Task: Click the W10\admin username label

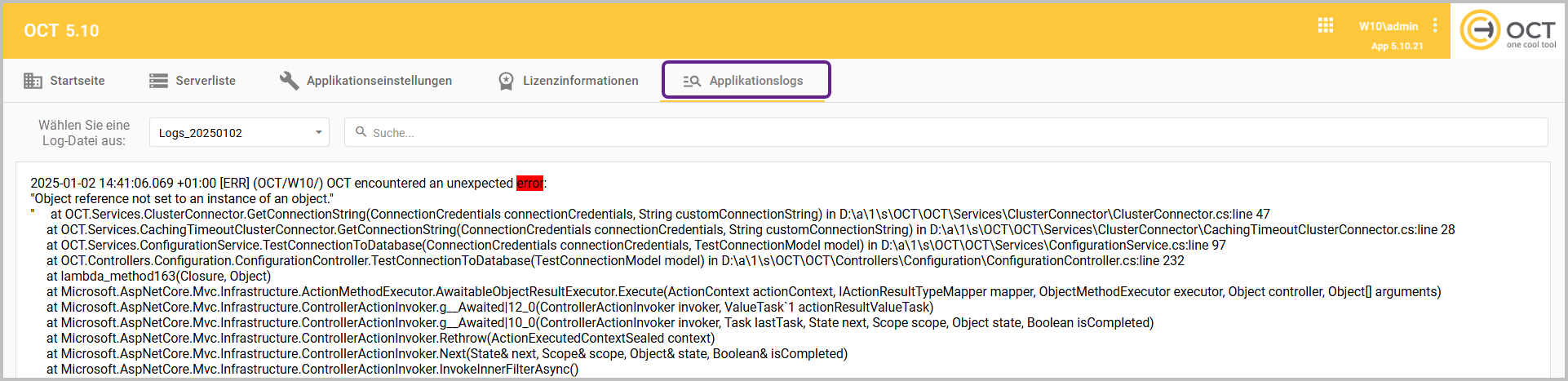Action: click(x=1388, y=26)
